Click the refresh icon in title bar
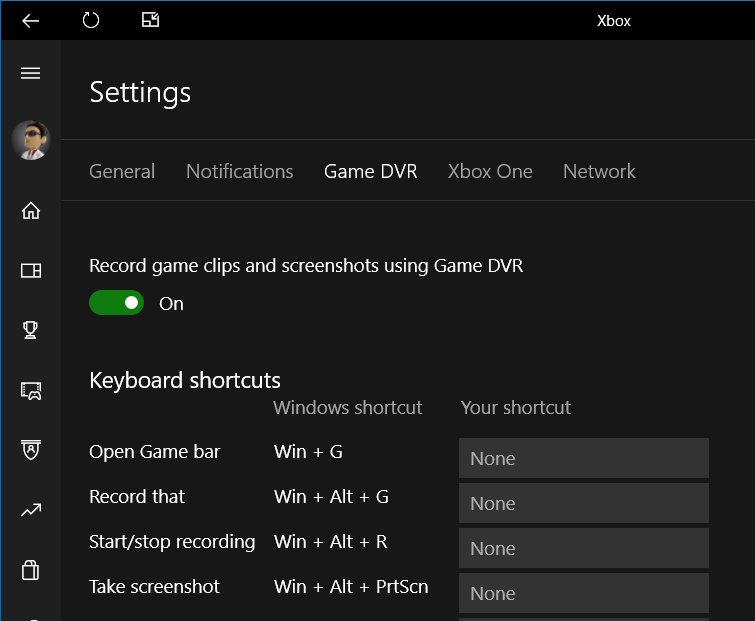Viewport: 755px width, 621px height. 91,20
